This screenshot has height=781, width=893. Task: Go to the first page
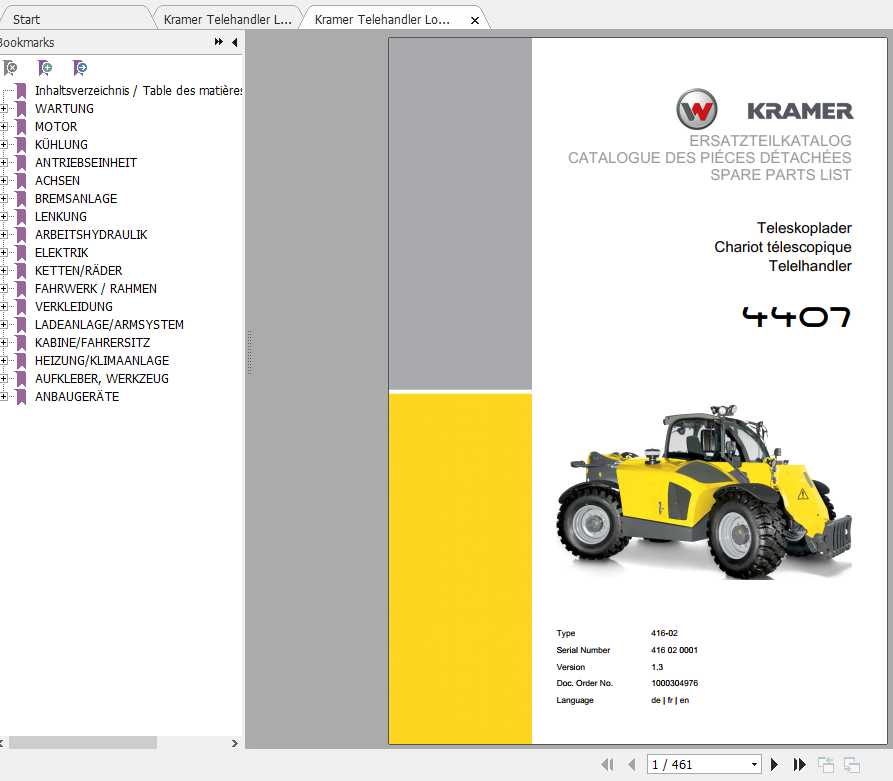[x=607, y=764]
